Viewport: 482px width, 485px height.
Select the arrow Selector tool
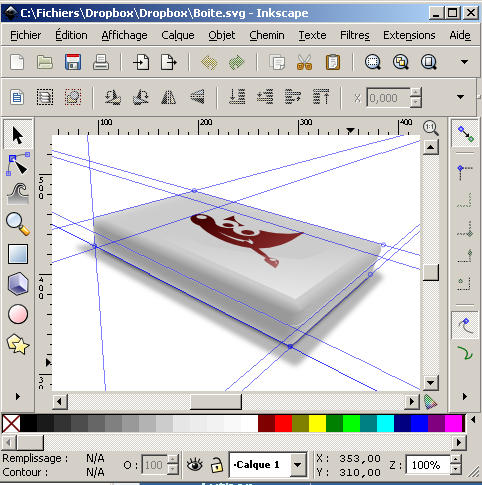coord(18,135)
